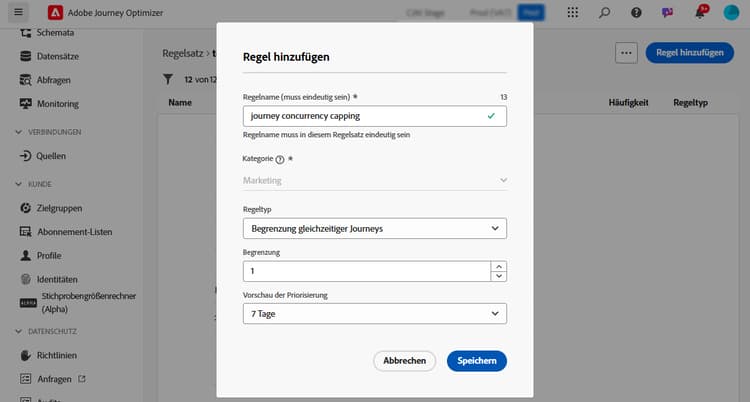Viewport: 750px width, 402px height.
Task: Collapse the VERBINDUNGEN section
Action: click(18, 132)
